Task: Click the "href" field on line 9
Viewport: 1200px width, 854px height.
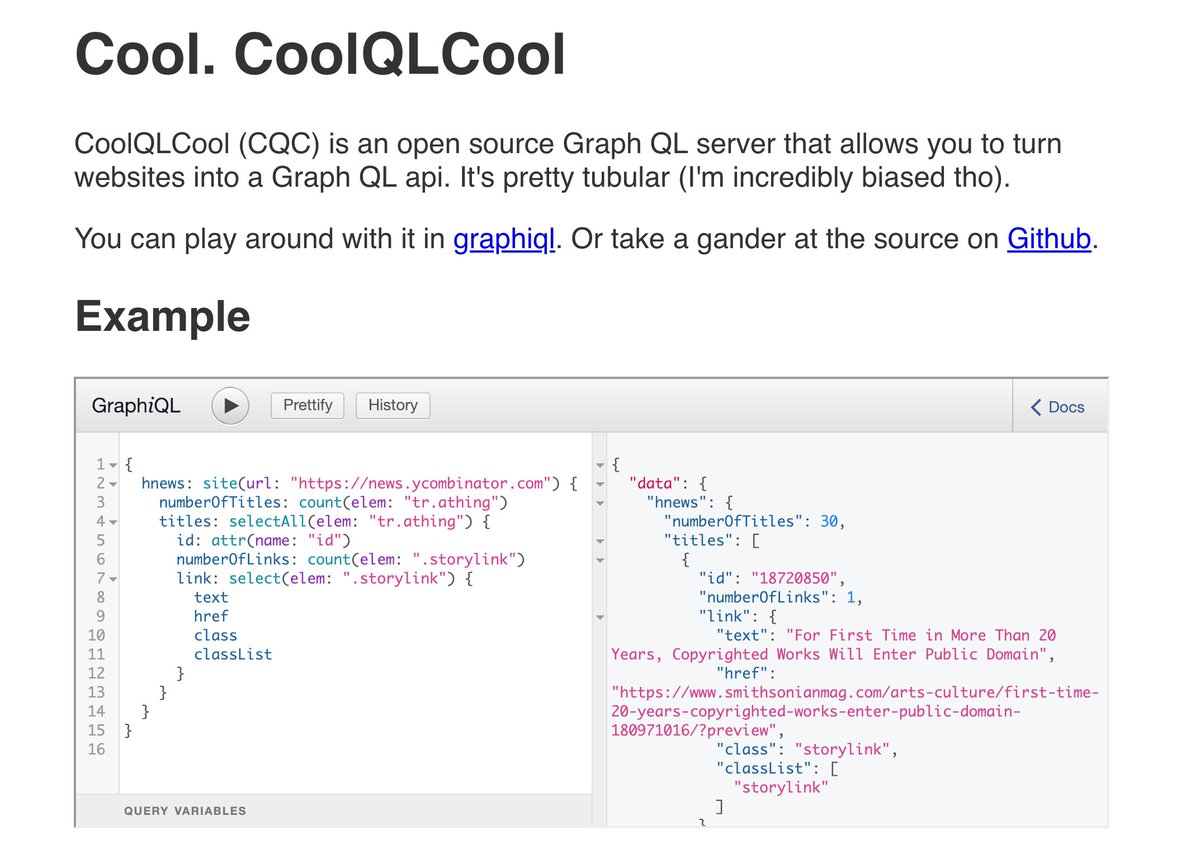Action: 211,617
